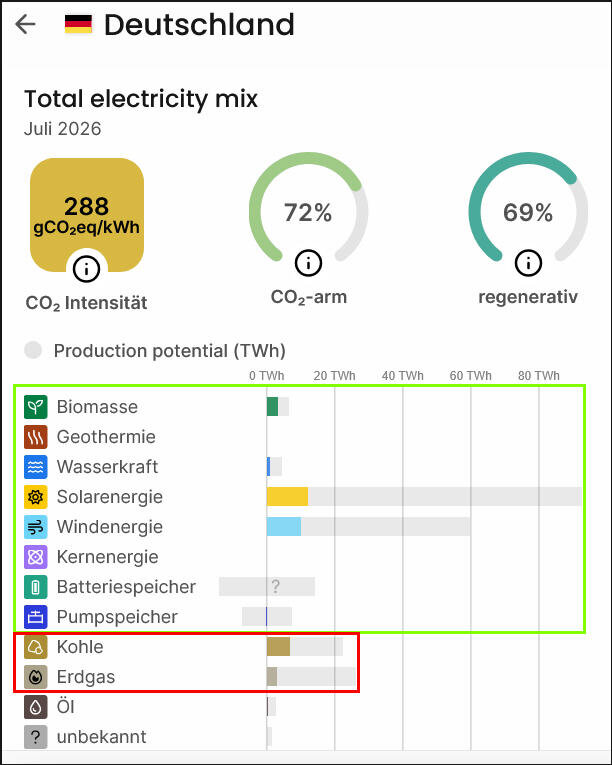Click the Erdgas row label

click(86, 677)
